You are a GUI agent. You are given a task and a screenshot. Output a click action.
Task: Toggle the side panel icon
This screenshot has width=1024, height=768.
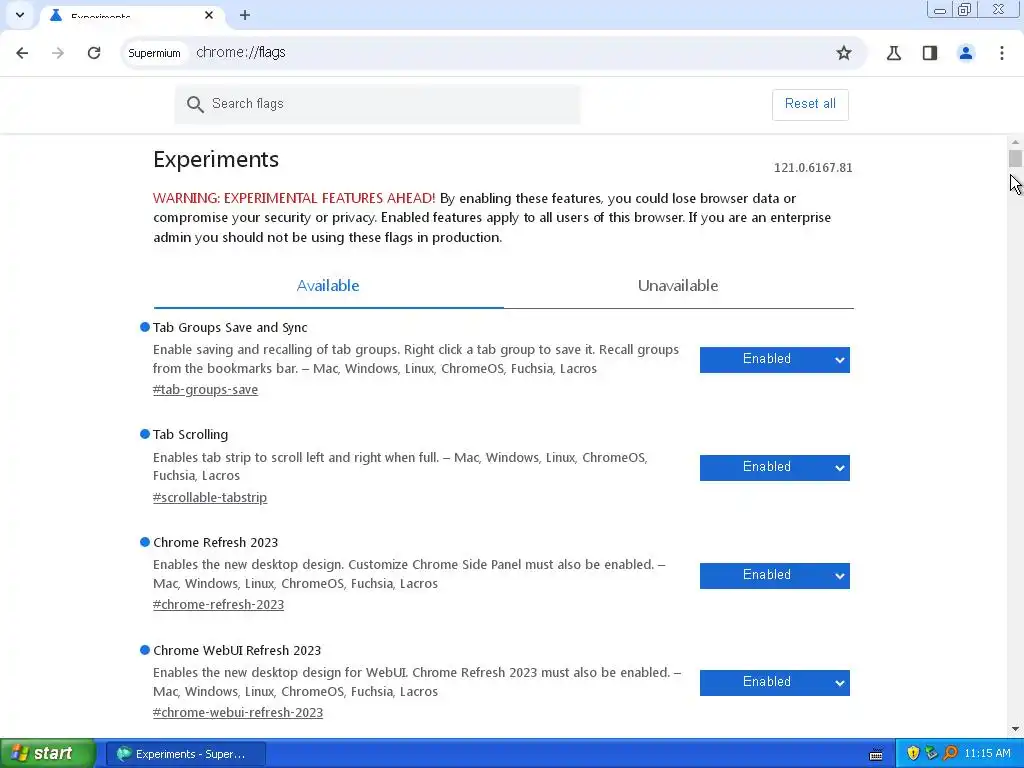click(x=930, y=53)
